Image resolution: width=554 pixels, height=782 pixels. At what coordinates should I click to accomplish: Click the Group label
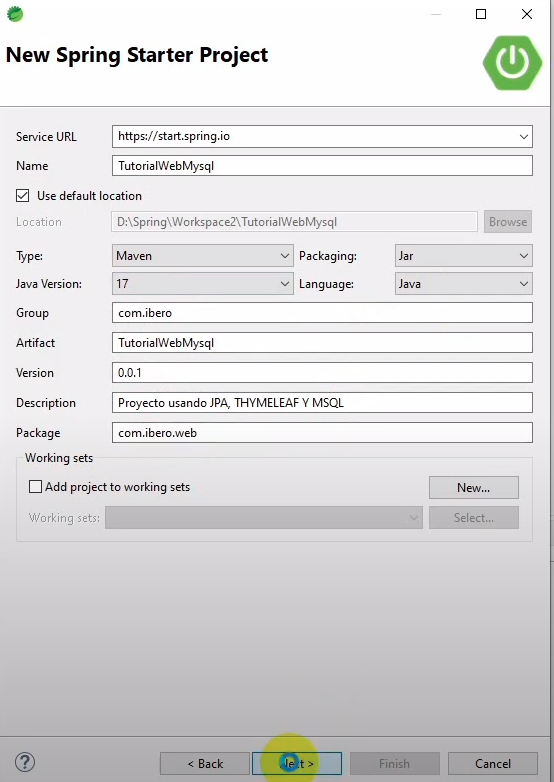click(32, 313)
